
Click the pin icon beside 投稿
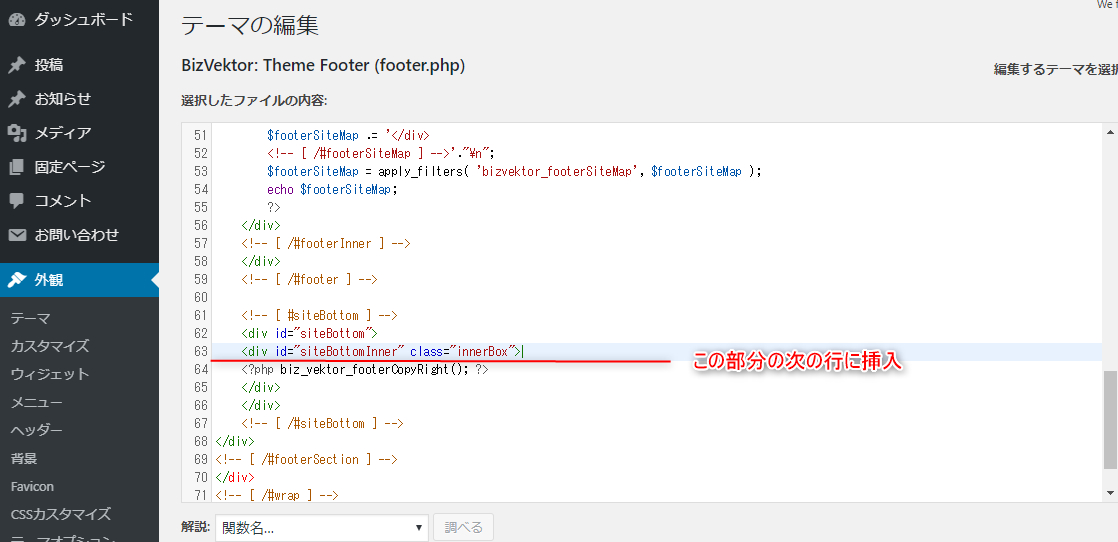(x=17, y=65)
